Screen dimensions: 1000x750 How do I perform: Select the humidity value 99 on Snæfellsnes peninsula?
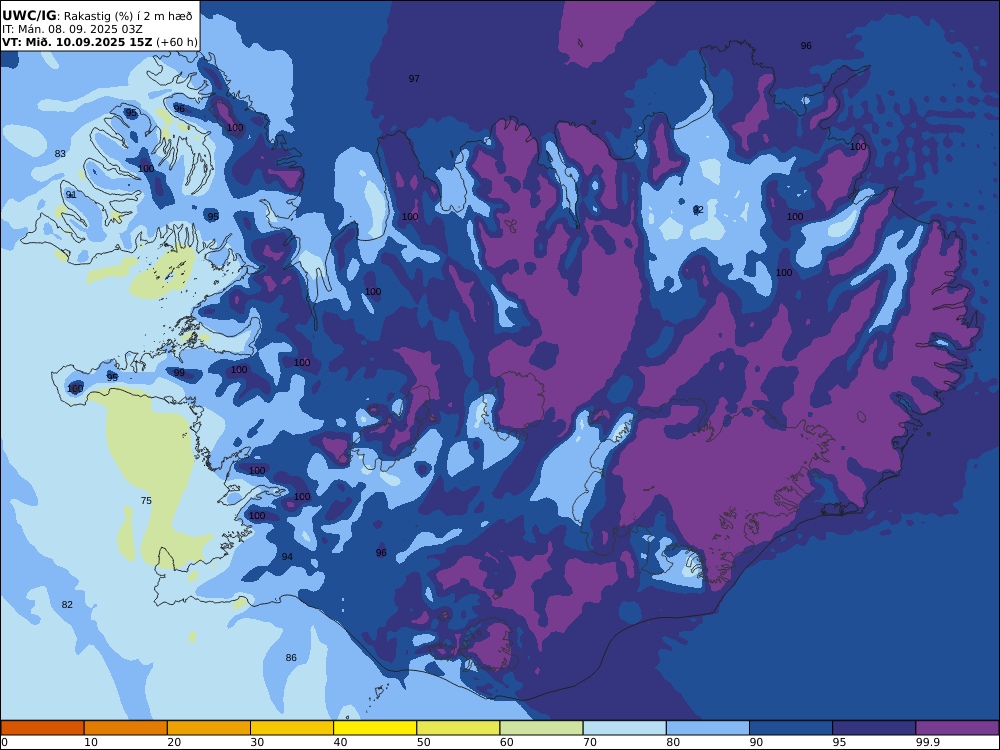pos(179,372)
